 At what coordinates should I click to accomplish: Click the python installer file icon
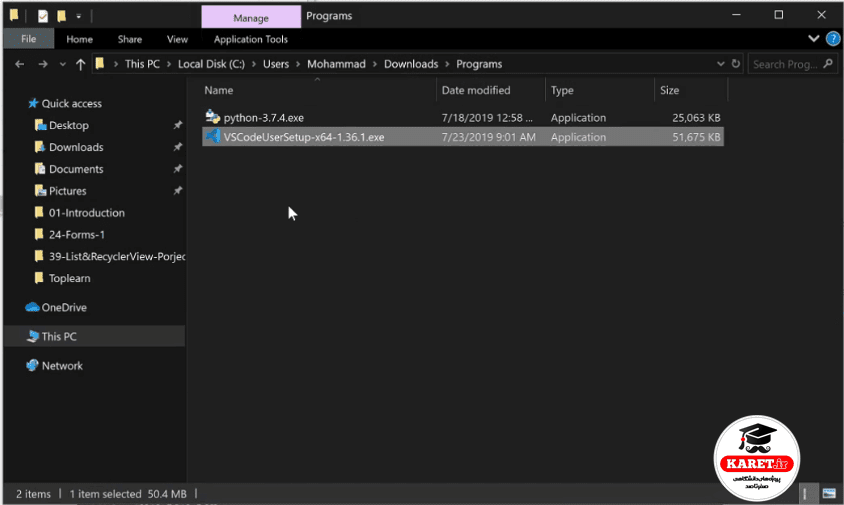213,117
